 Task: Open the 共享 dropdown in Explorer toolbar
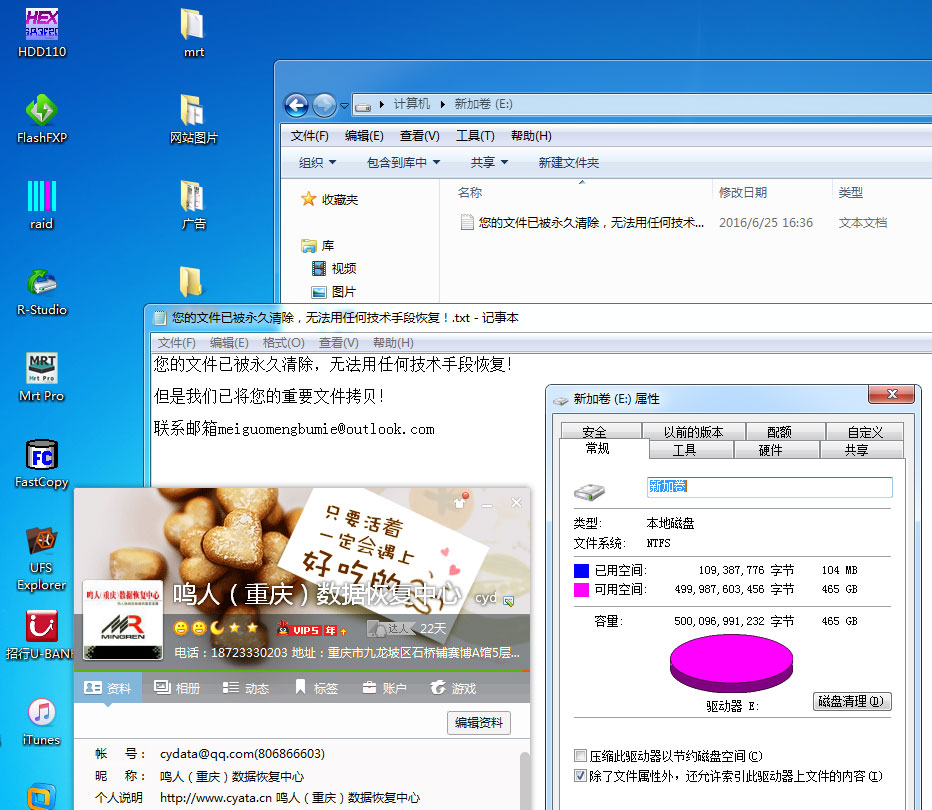[x=489, y=162]
